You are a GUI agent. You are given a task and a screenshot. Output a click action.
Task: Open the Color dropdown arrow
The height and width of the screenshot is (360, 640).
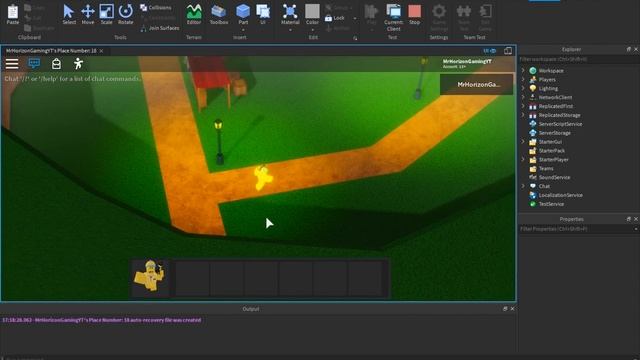pyautogui.click(x=312, y=30)
